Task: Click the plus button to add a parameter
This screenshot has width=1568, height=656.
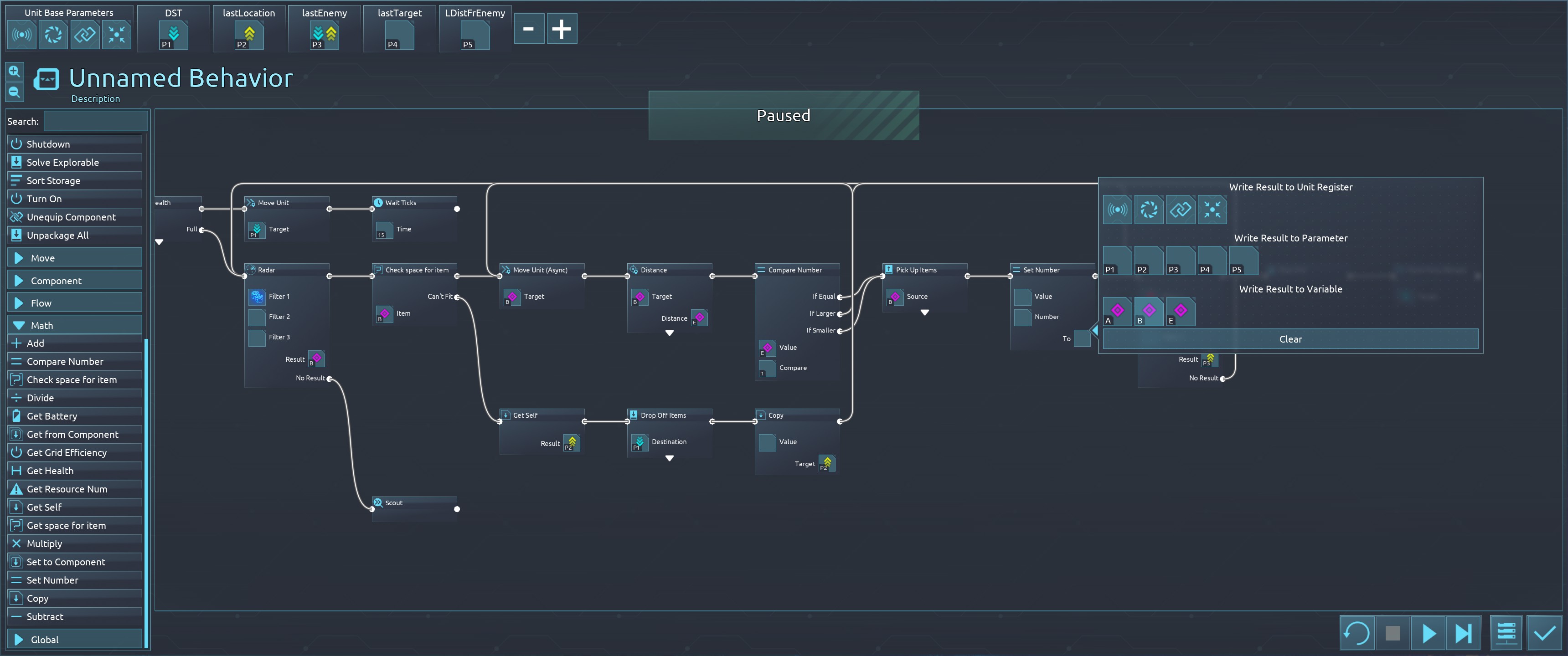Action: click(x=561, y=29)
